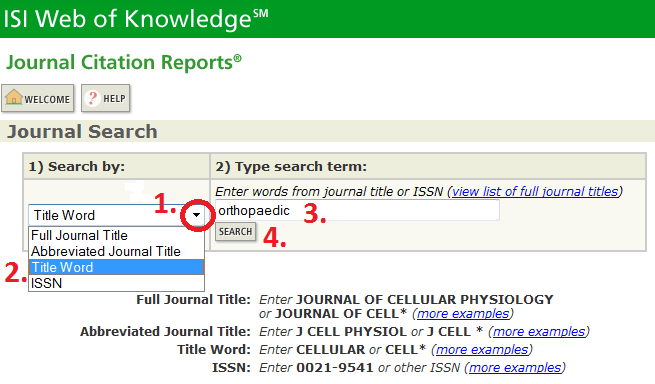Open more examples for Abbreviated Journal Title
655x384 pixels.
coord(539,331)
